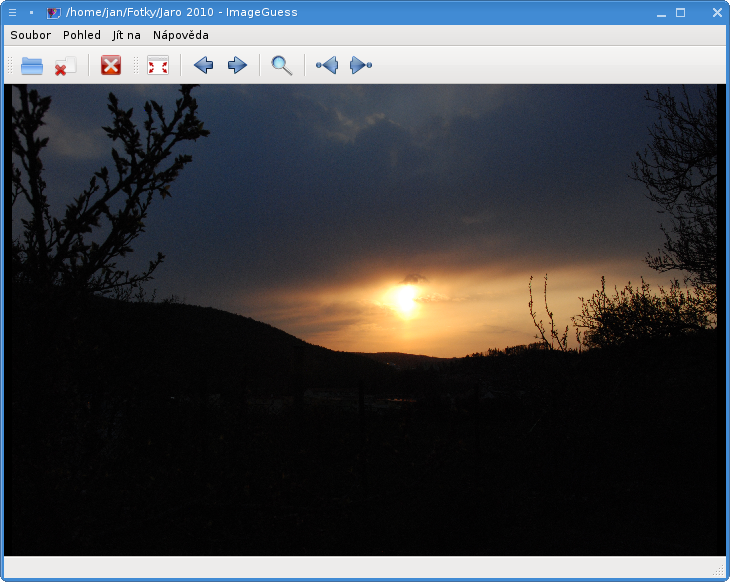The height and width of the screenshot is (582, 730).
Task: Open the Jít na menu
Action: (126, 35)
